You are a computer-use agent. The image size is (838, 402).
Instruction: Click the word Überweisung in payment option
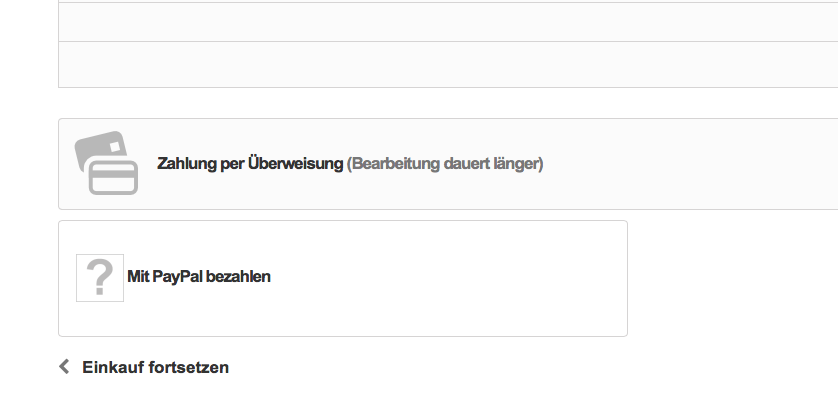coord(295,163)
